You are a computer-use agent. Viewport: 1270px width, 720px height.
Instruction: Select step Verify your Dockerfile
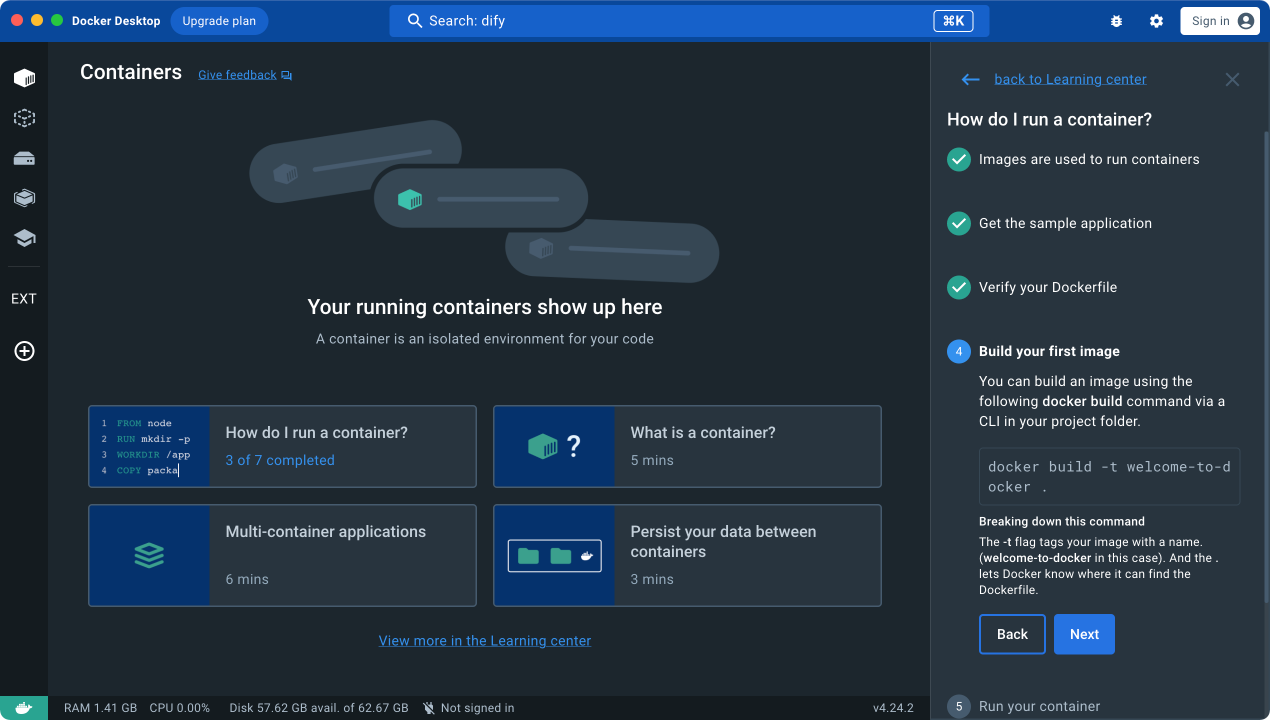[x=1048, y=288]
